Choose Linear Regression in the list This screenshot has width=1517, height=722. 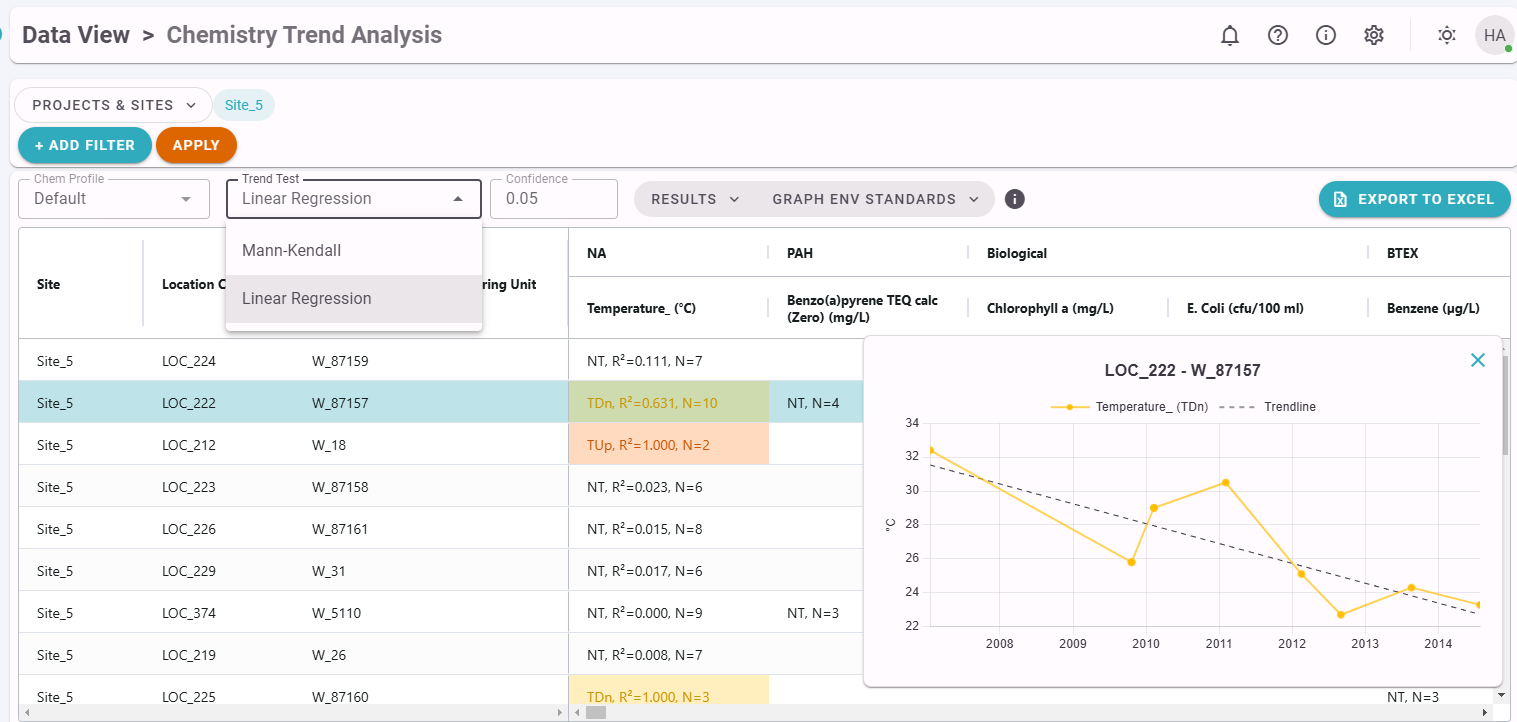(x=307, y=299)
